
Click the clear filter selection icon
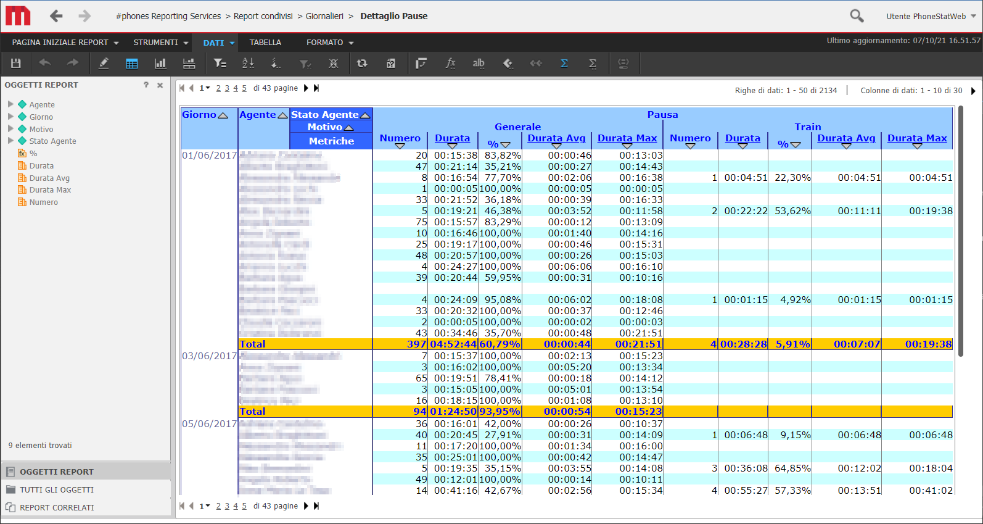(x=305, y=63)
